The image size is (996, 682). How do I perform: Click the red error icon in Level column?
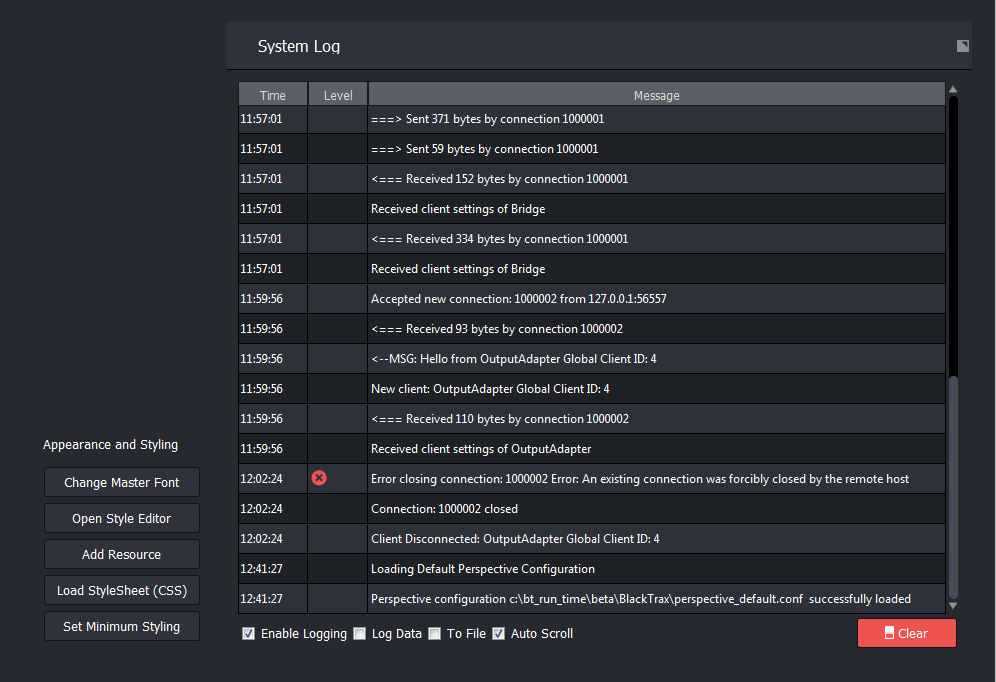319,478
